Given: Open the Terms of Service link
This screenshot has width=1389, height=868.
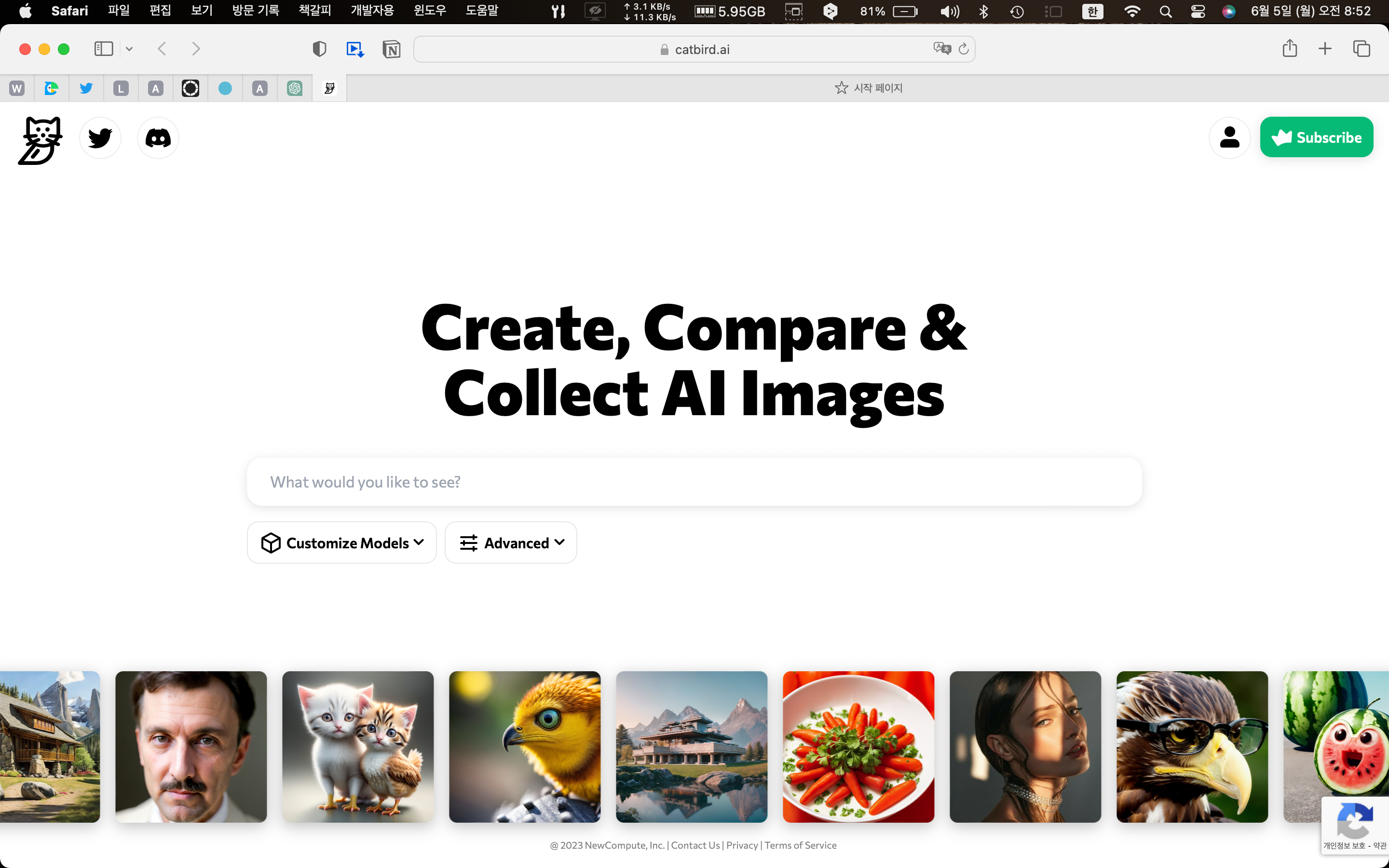Looking at the screenshot, I should [x=800, y=845].
